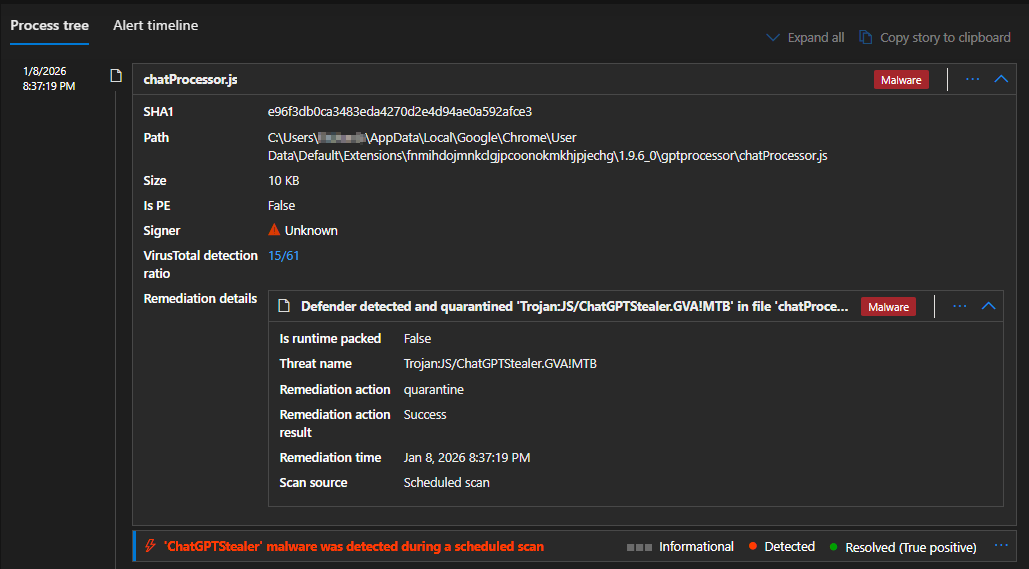
Task: Open more options for remediation details
Action: (959, 306)
